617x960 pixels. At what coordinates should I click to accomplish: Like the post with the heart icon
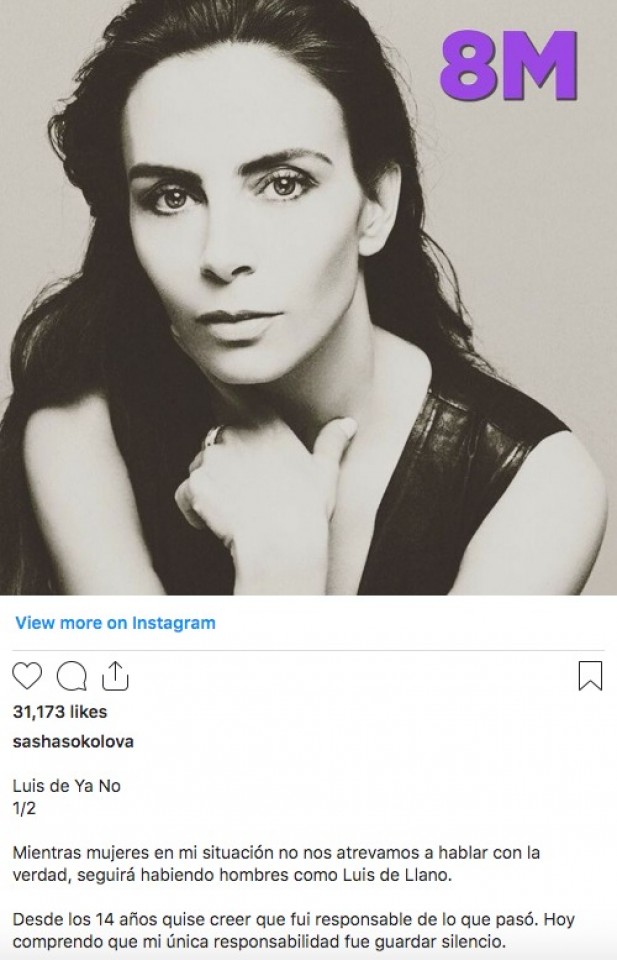[27, 677]
